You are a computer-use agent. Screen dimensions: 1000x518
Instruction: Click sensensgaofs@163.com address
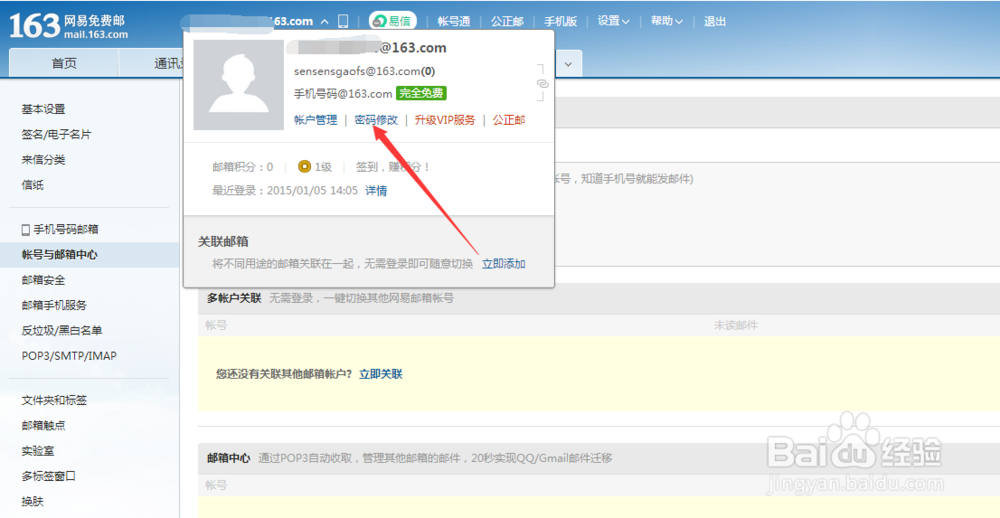click(364, 71)
